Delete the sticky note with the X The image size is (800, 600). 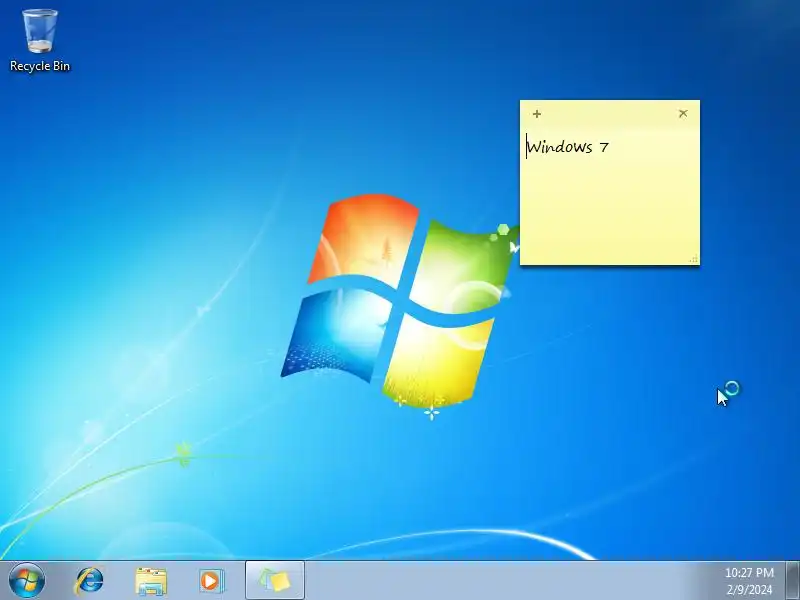click(x=683, y=113)
